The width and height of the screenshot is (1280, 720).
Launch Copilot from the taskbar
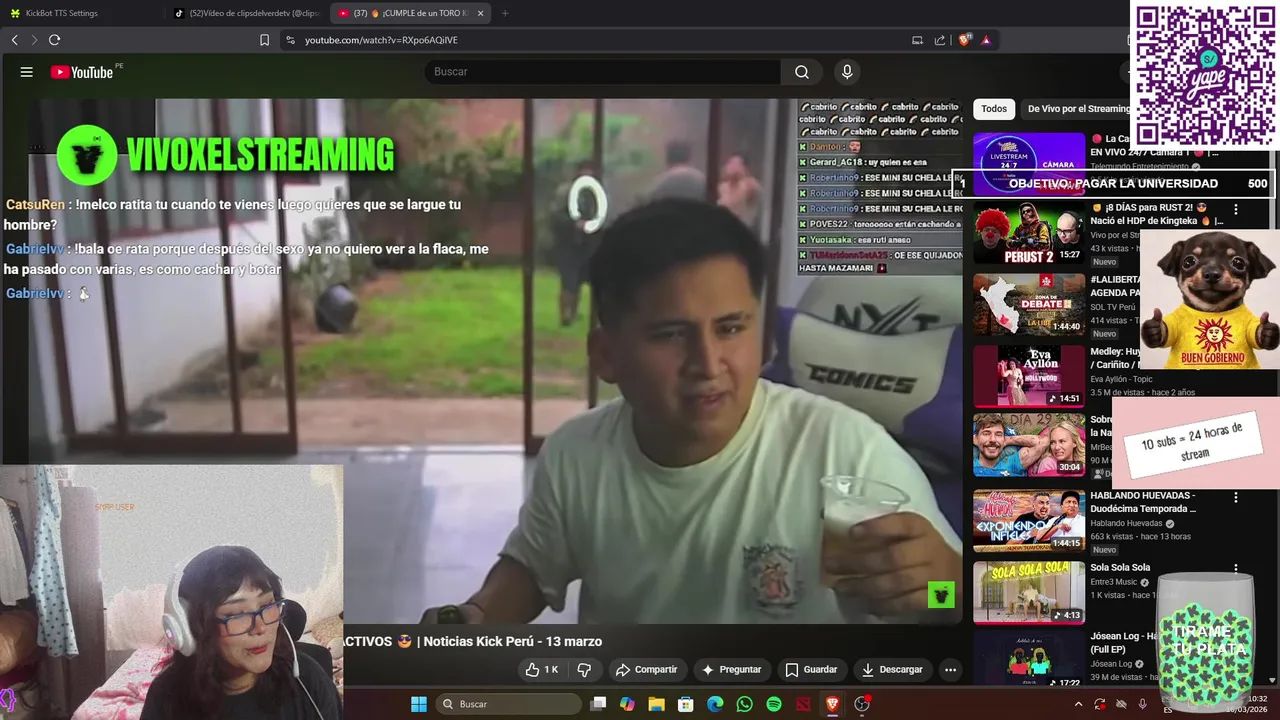(x=627, y=704)
